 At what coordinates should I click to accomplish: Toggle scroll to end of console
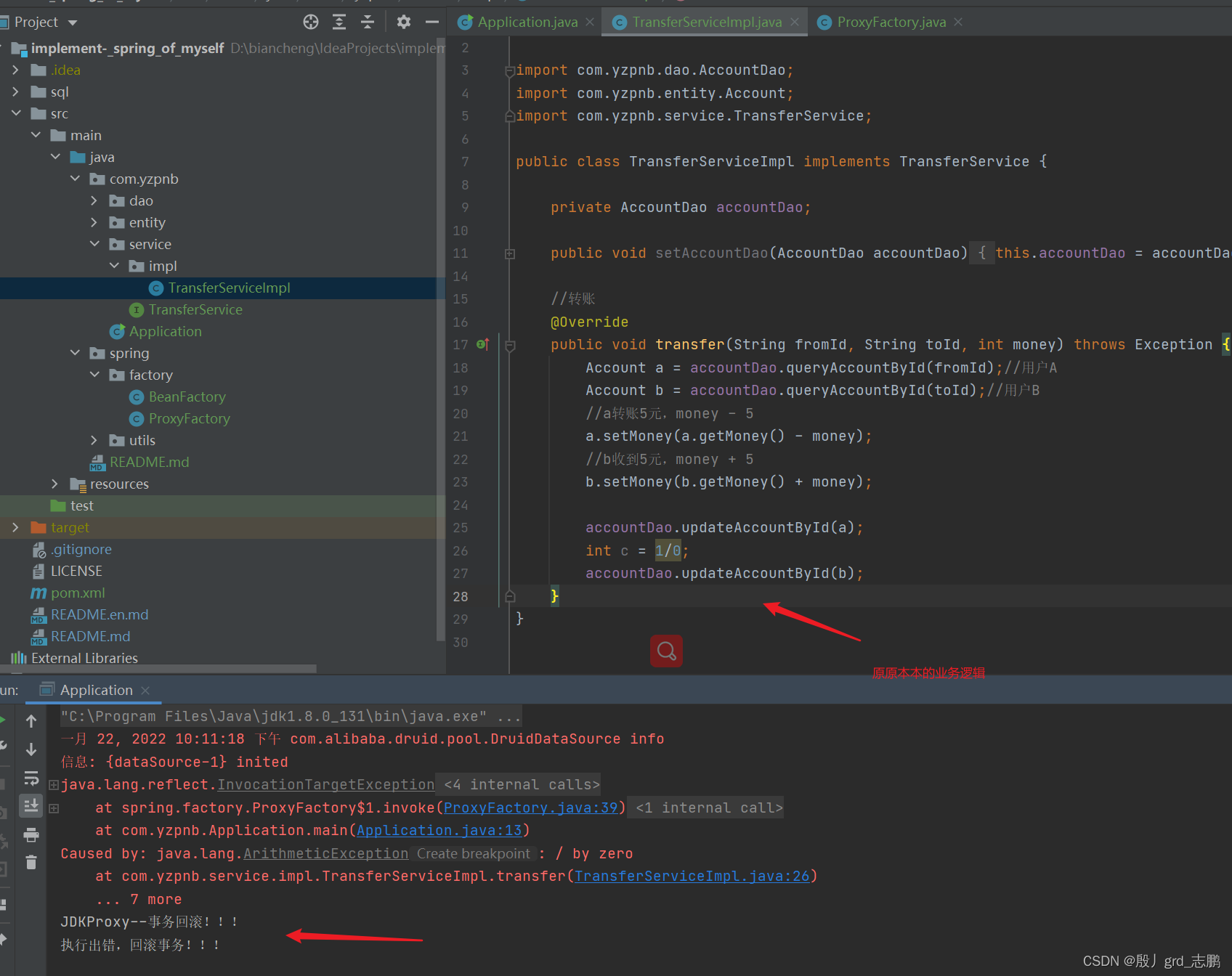pyautogui.click(x=31, y=806)
